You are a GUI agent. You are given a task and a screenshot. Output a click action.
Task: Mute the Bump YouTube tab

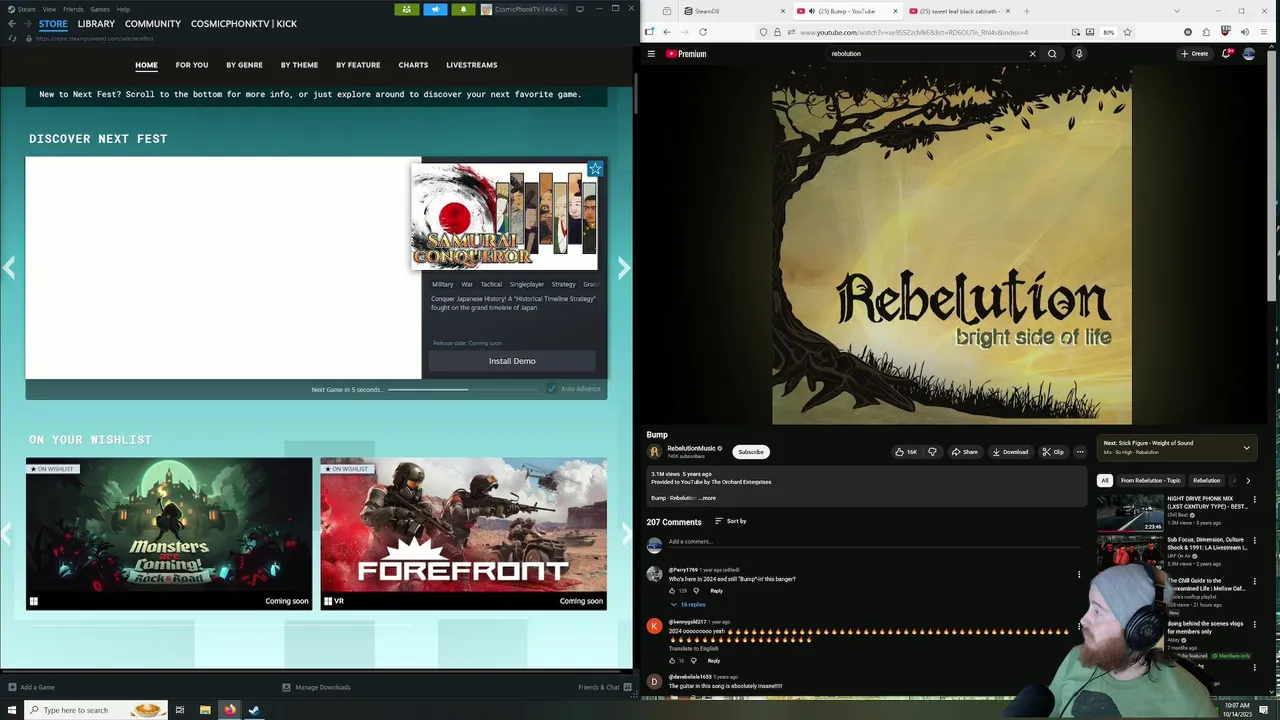click(811, 11)
